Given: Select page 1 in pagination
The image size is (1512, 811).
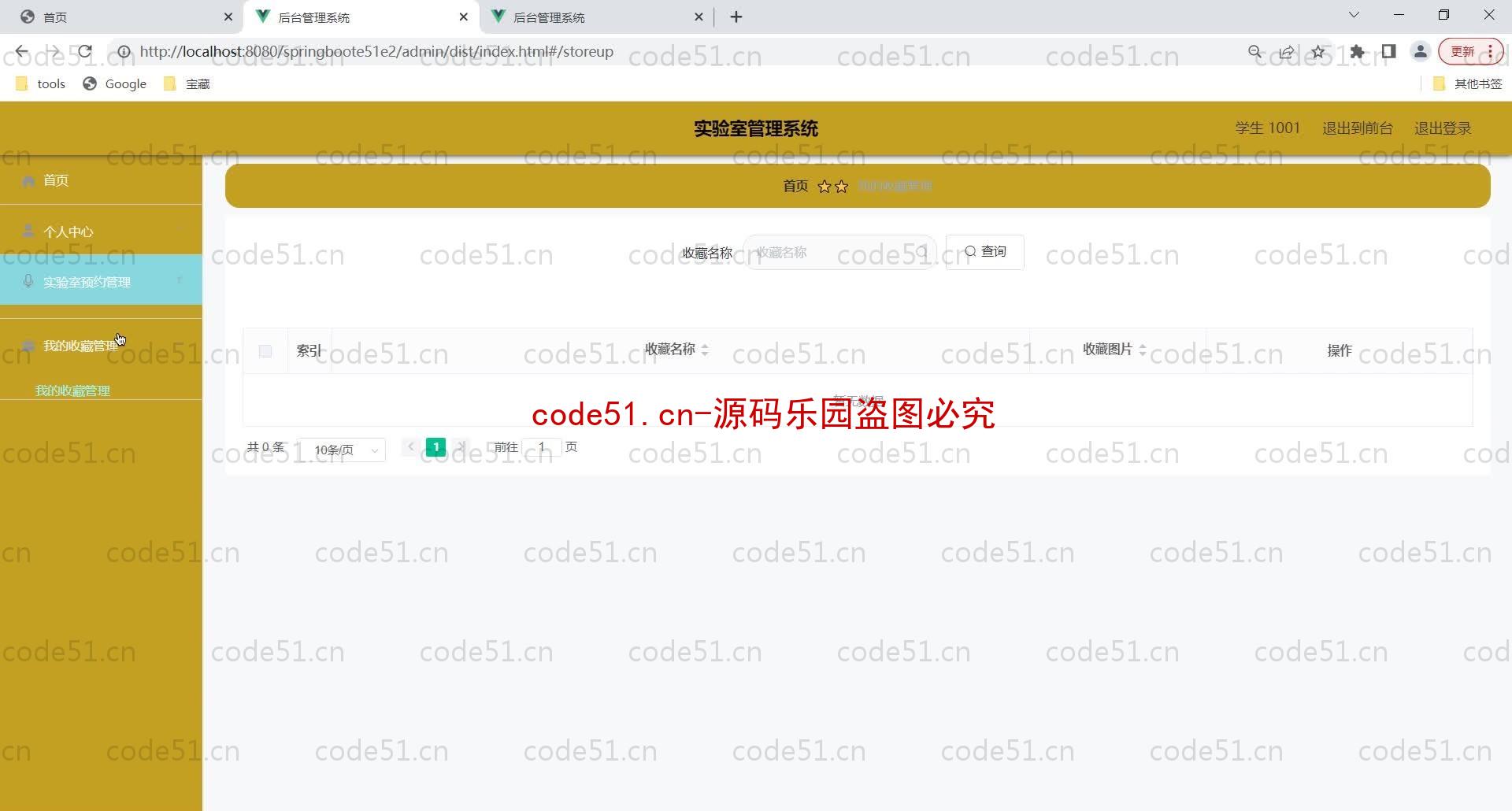Looking at the screenshot, I should pyautogui.click(x=435, y=447).
